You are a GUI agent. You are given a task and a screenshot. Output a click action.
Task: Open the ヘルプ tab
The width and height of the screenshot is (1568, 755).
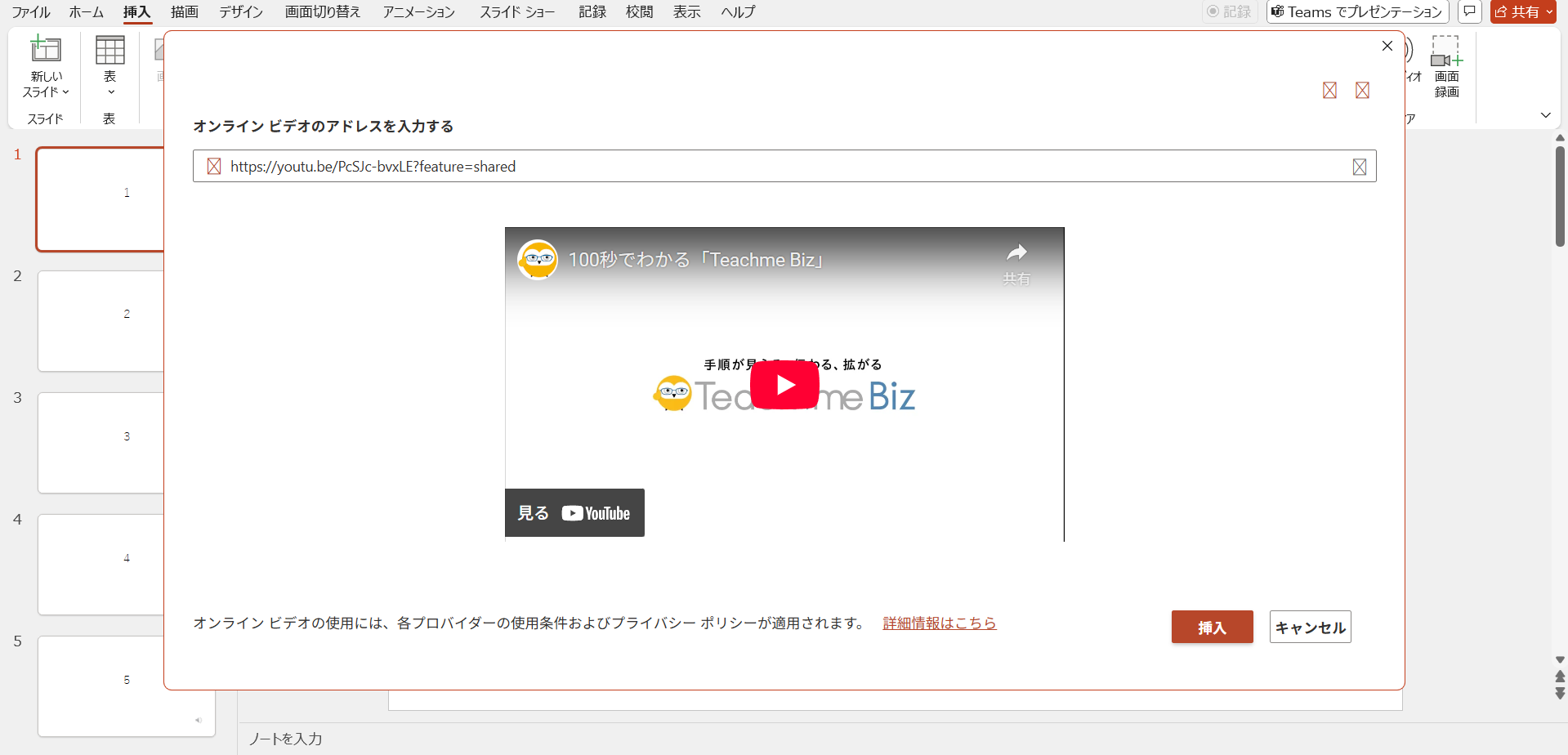pyautogui.click(x=739, y=12)
